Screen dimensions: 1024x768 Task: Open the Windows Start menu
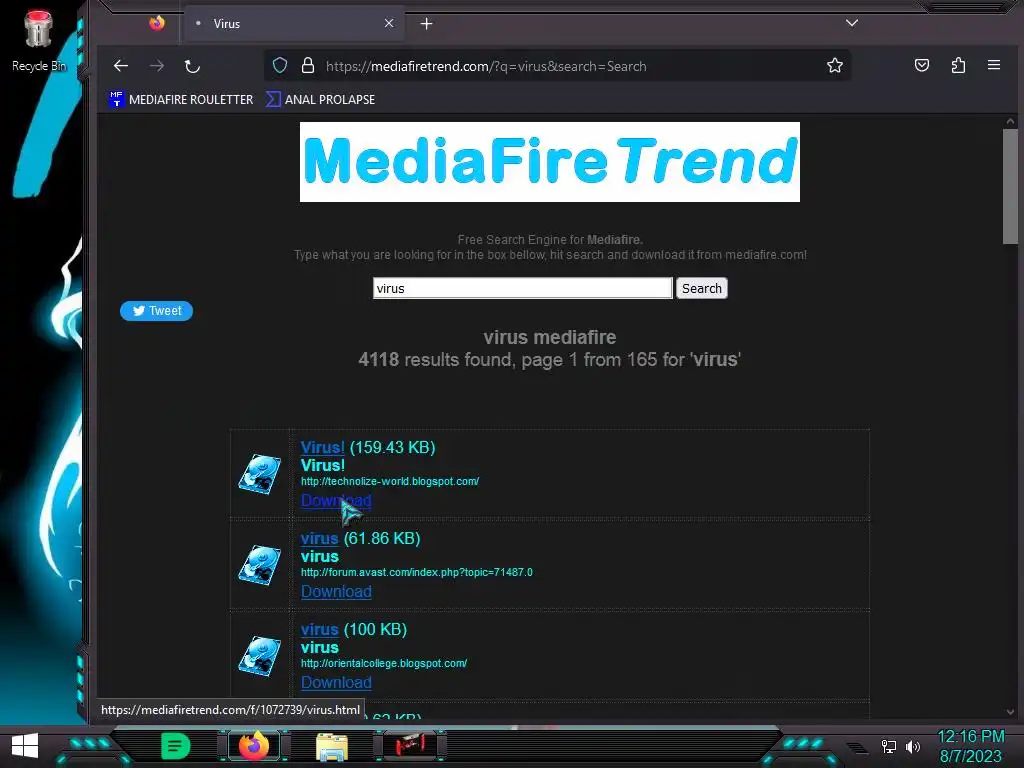click(25, 745)
